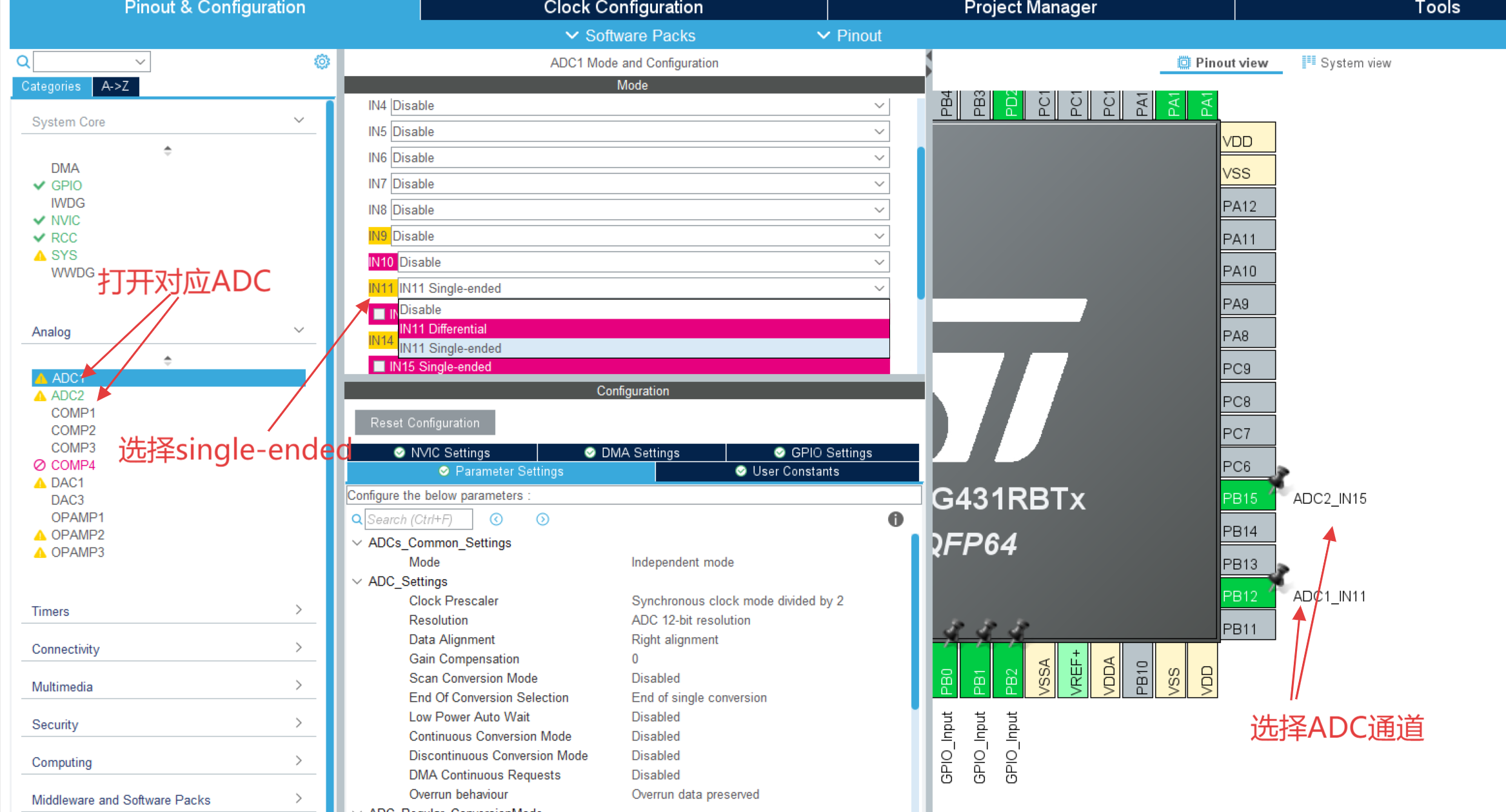Image resolution: width=1506 pixels, height=812 pixels.
Task: Click the Reset Configuration button
Action: (424, 423)
